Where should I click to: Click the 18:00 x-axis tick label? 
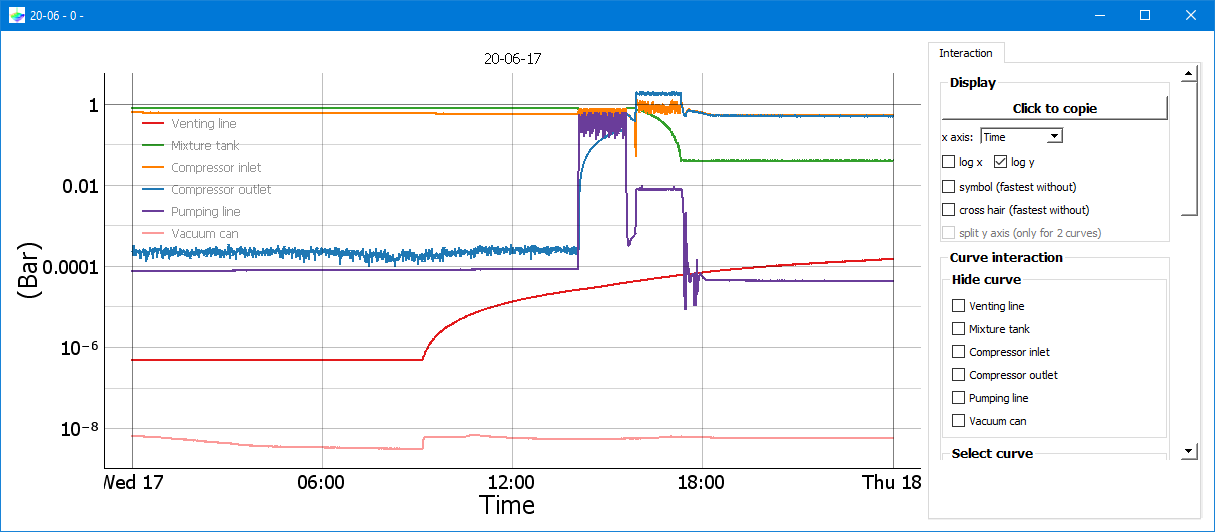coord(702,482)
